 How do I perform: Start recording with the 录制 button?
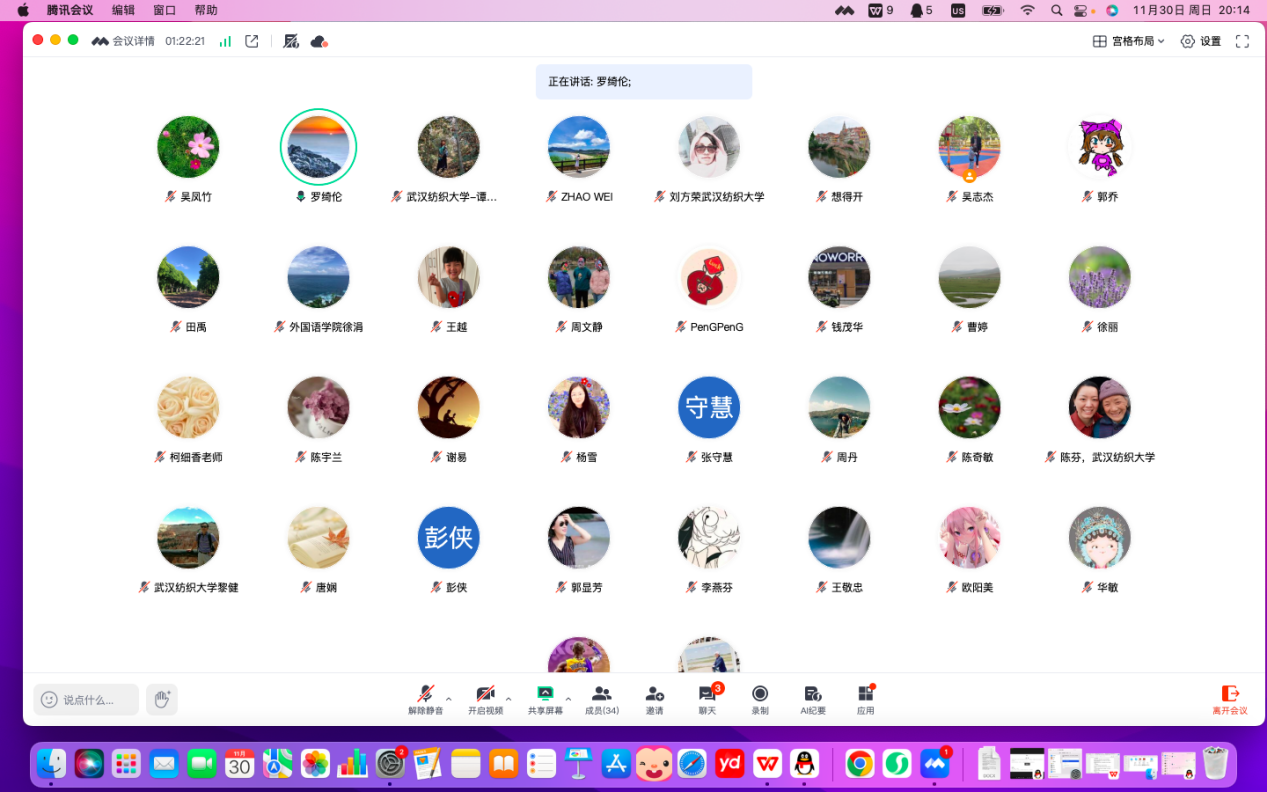[x=760, y=699]
